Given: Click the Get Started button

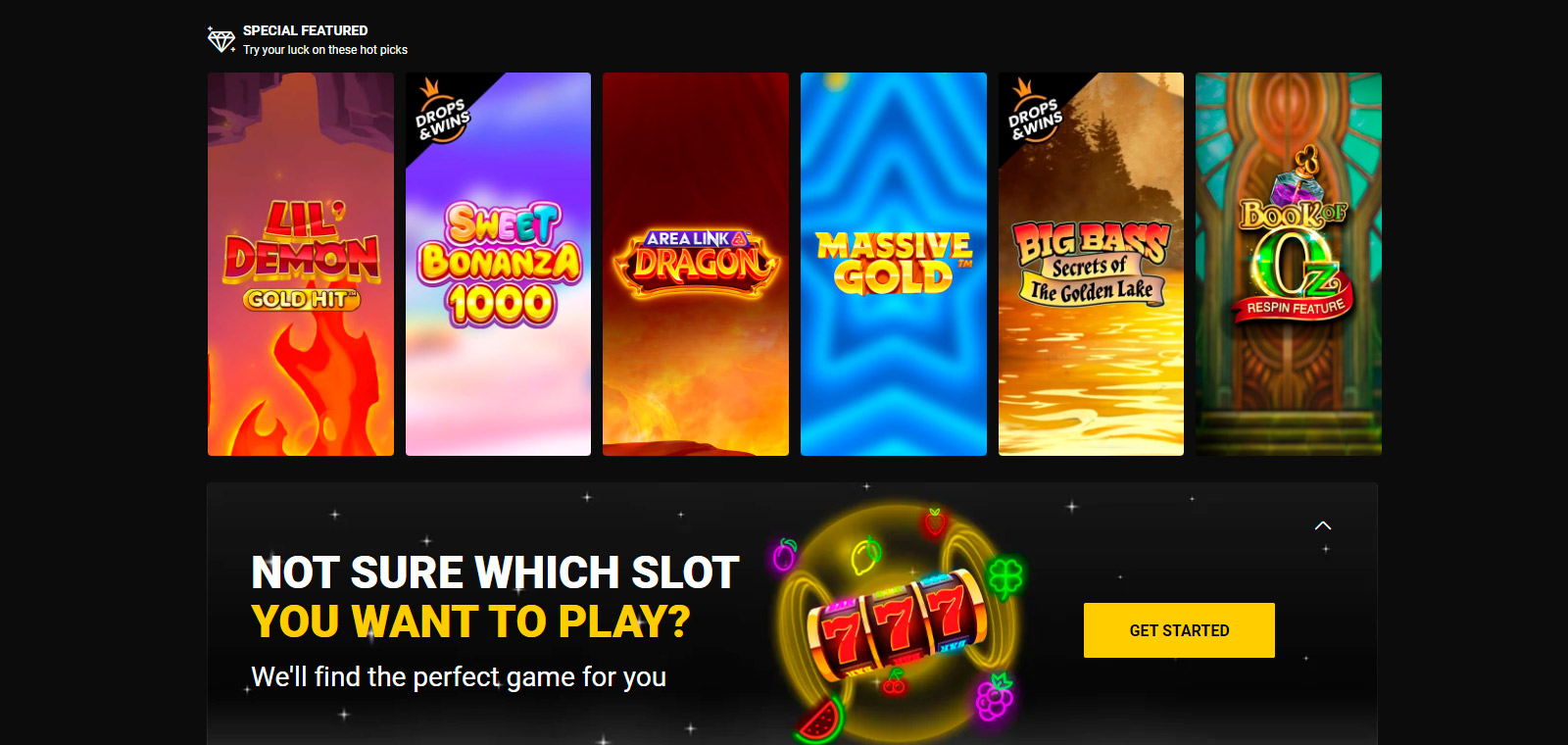Looking at the screenshot, I should point(1179,630).
